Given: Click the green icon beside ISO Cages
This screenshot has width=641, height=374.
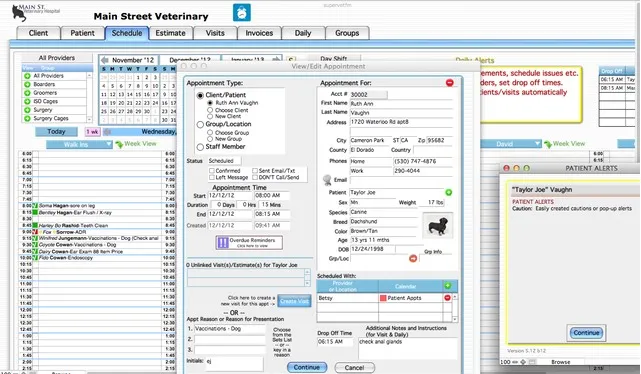Looking at the screenshot, I should (x=27, y=101).
